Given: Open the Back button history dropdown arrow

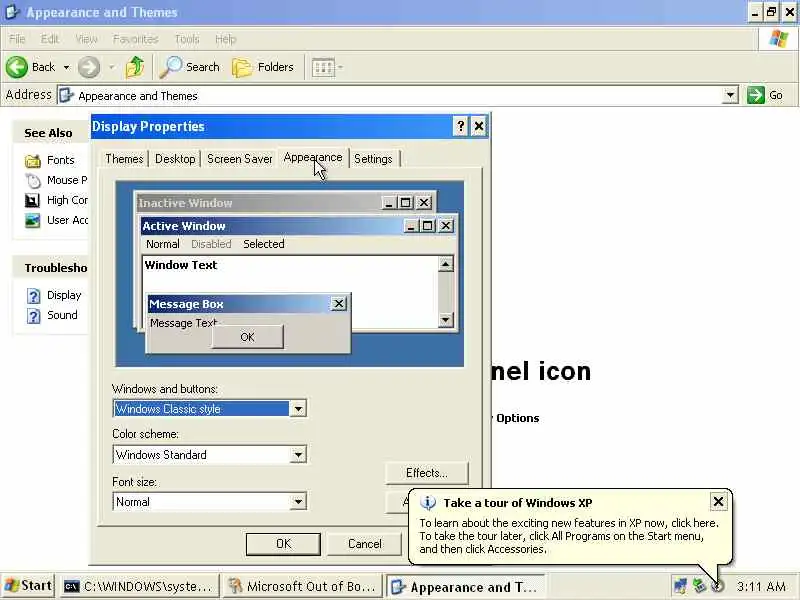Looking at the screenshot, I should point(66,67).
